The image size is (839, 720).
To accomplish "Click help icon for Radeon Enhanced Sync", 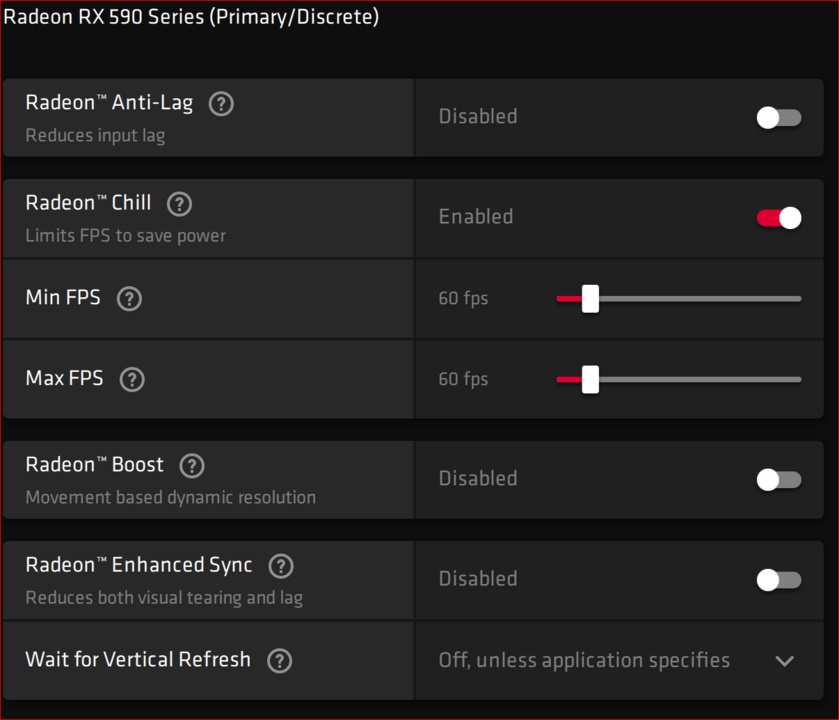I will 281,566.
